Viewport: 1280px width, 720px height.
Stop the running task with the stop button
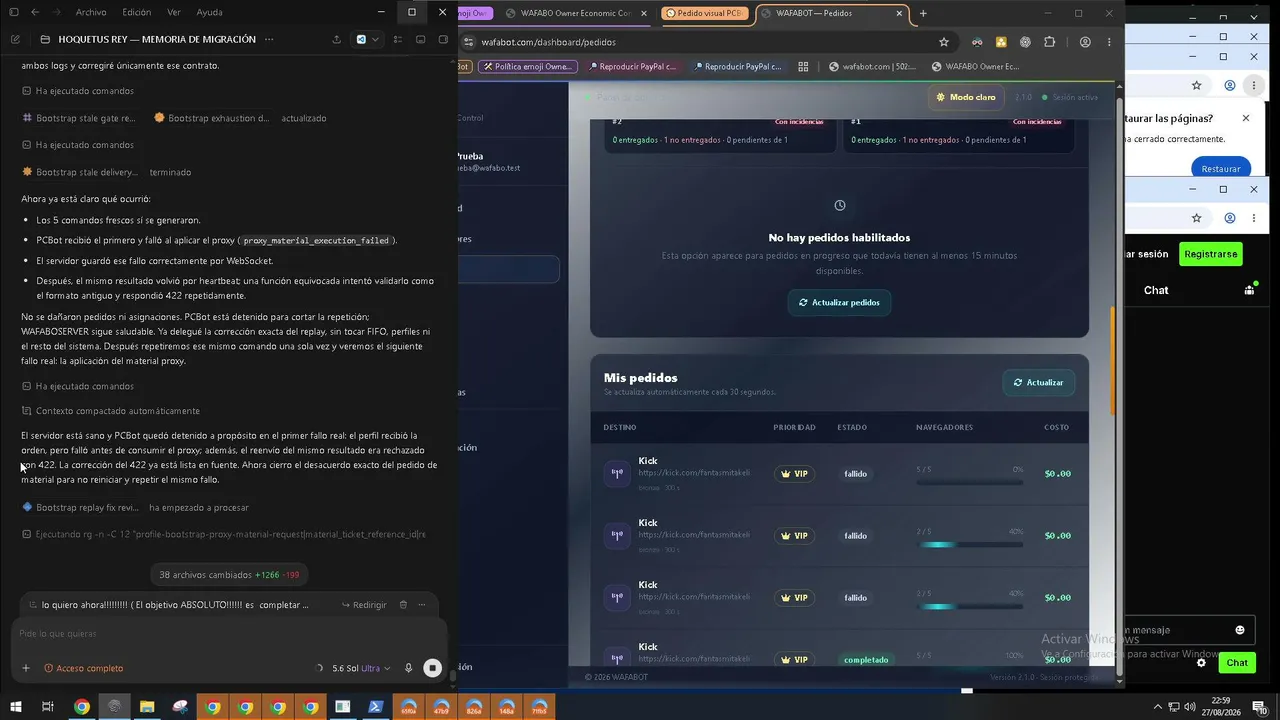point(432,668)
